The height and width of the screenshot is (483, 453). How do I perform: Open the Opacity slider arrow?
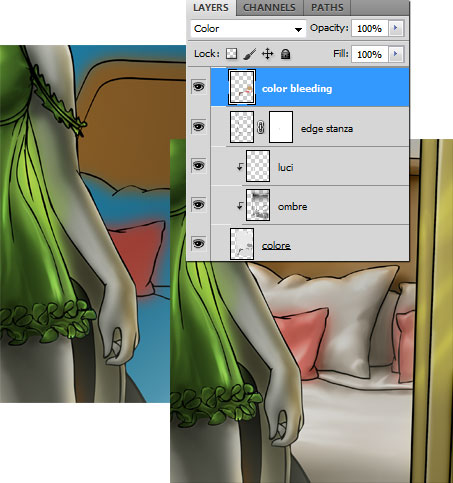point(396,28)
